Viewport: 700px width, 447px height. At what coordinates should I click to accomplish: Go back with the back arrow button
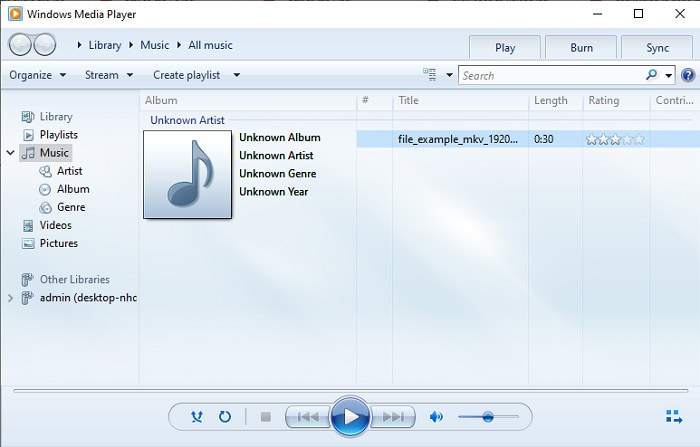pyautogui.click(x=20, y=45)
